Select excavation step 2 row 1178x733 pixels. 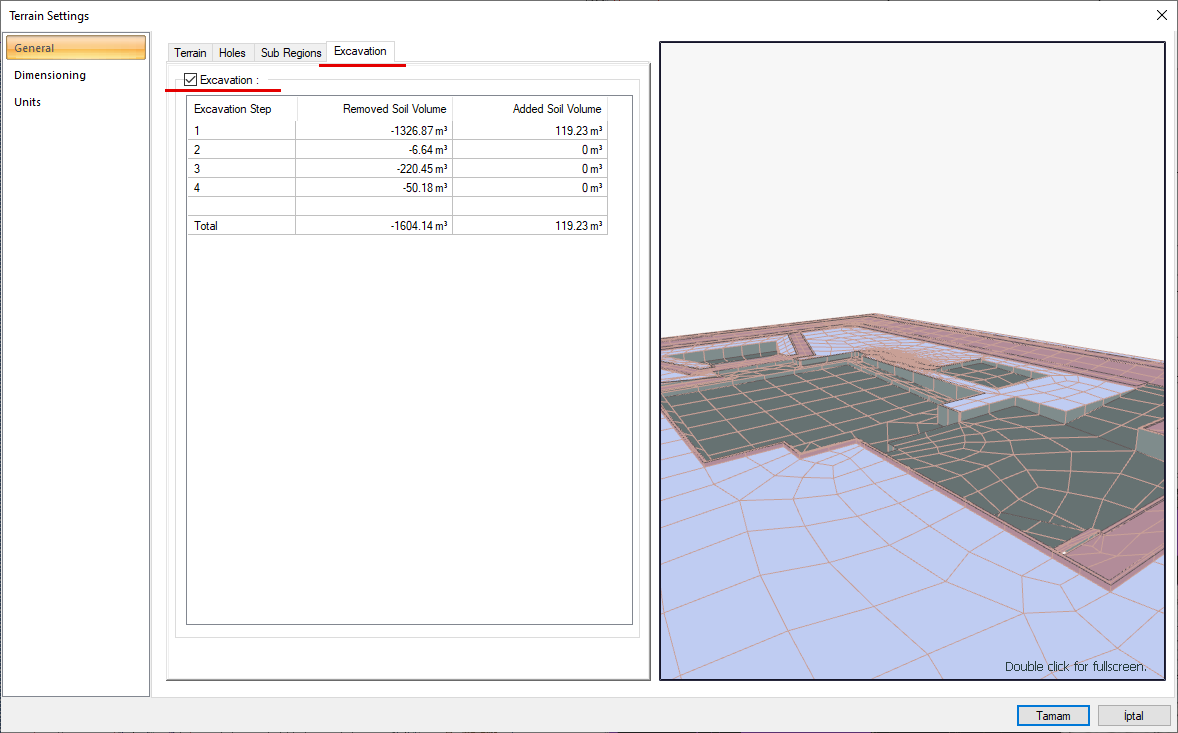point(240,149)
